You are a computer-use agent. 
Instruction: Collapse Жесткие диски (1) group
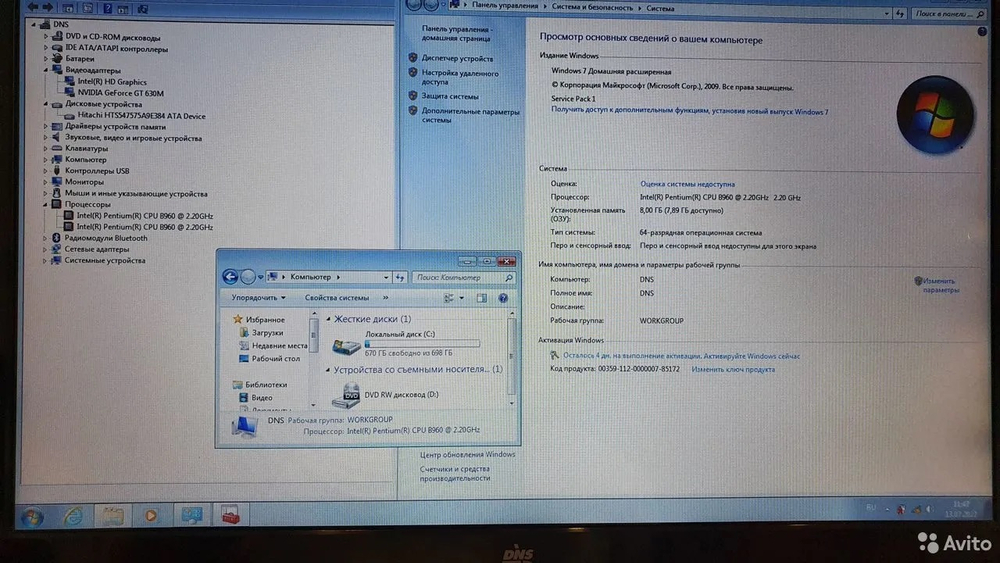click(x=328, y=319)
